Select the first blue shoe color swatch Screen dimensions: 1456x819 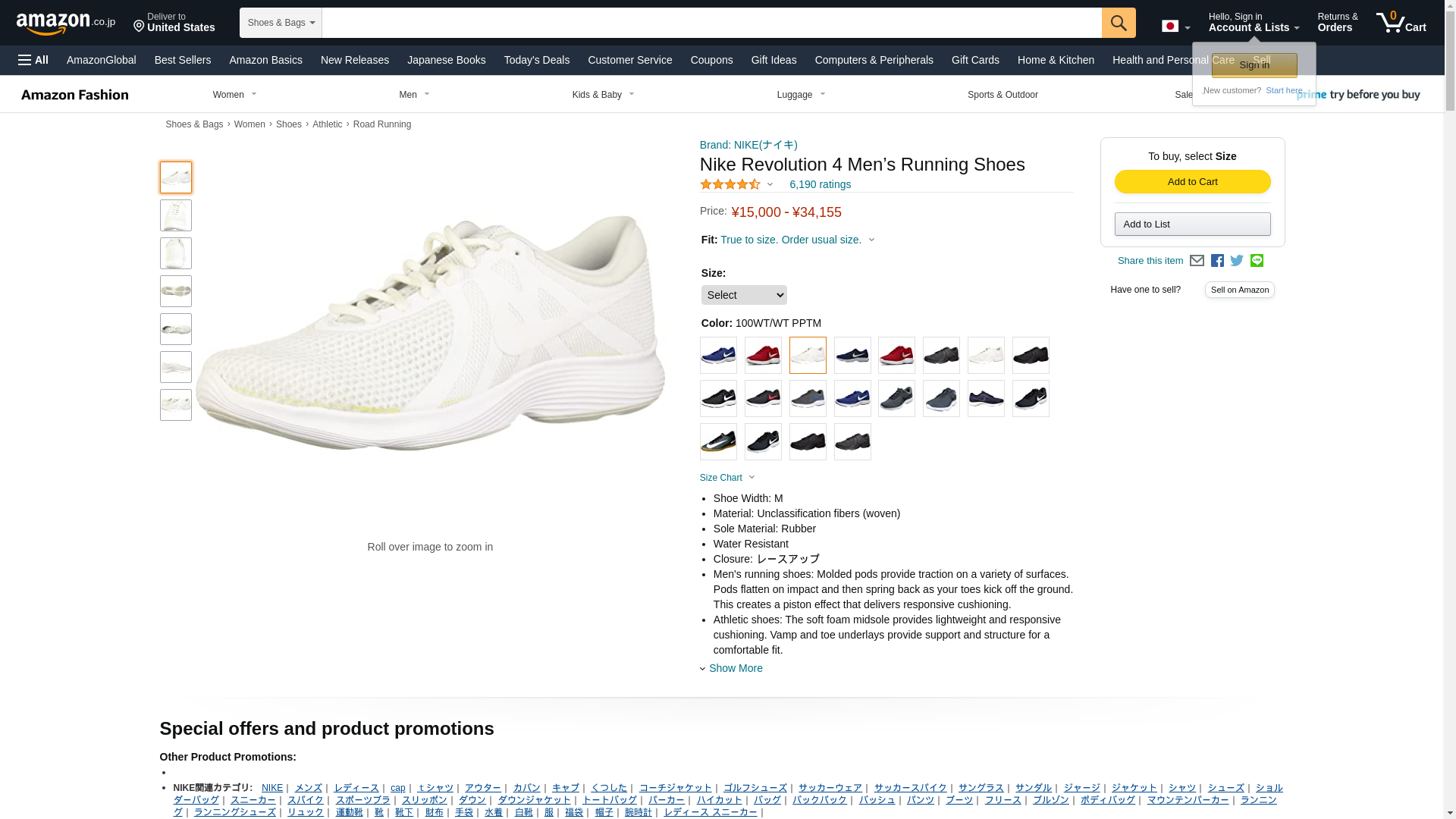pyautogui.click(x=718, y=355)
